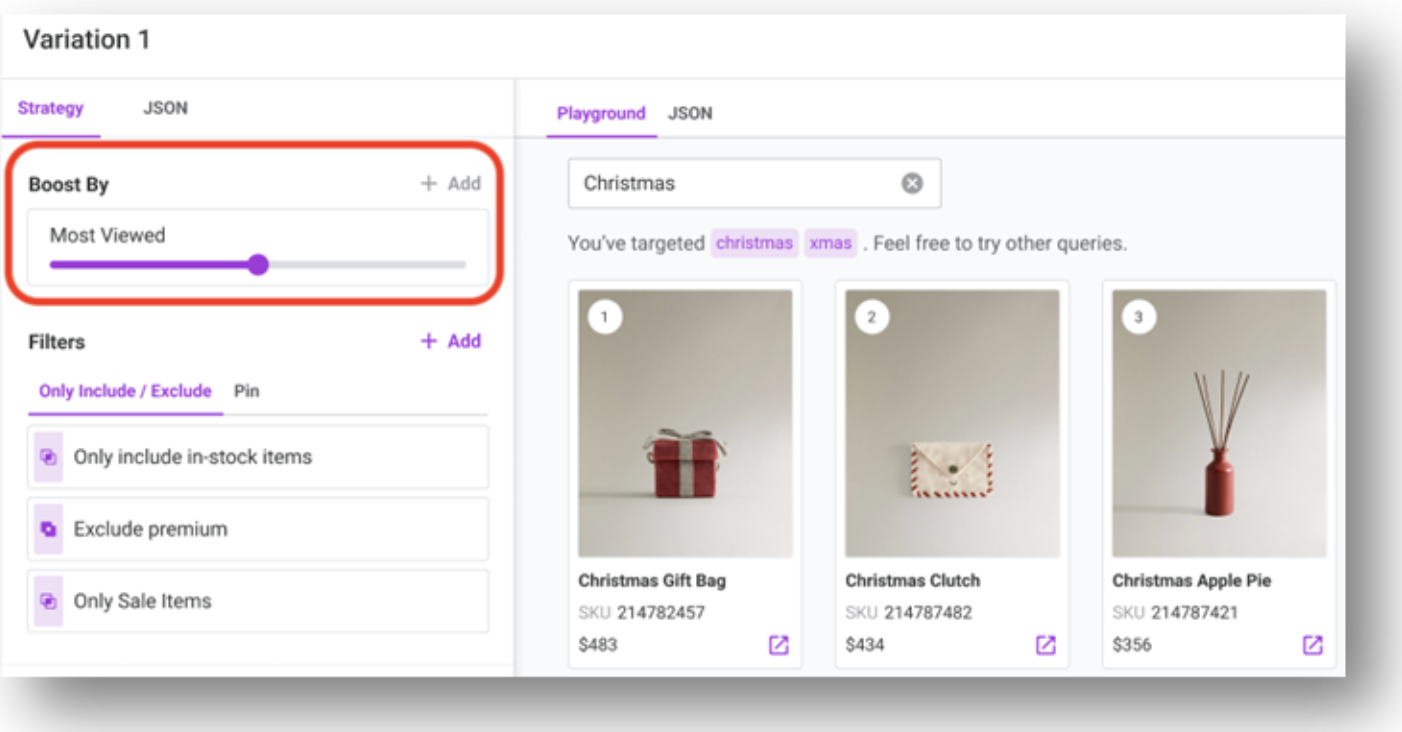Open the Christmas Gift Bag product thumbnail

click(686, 423)
